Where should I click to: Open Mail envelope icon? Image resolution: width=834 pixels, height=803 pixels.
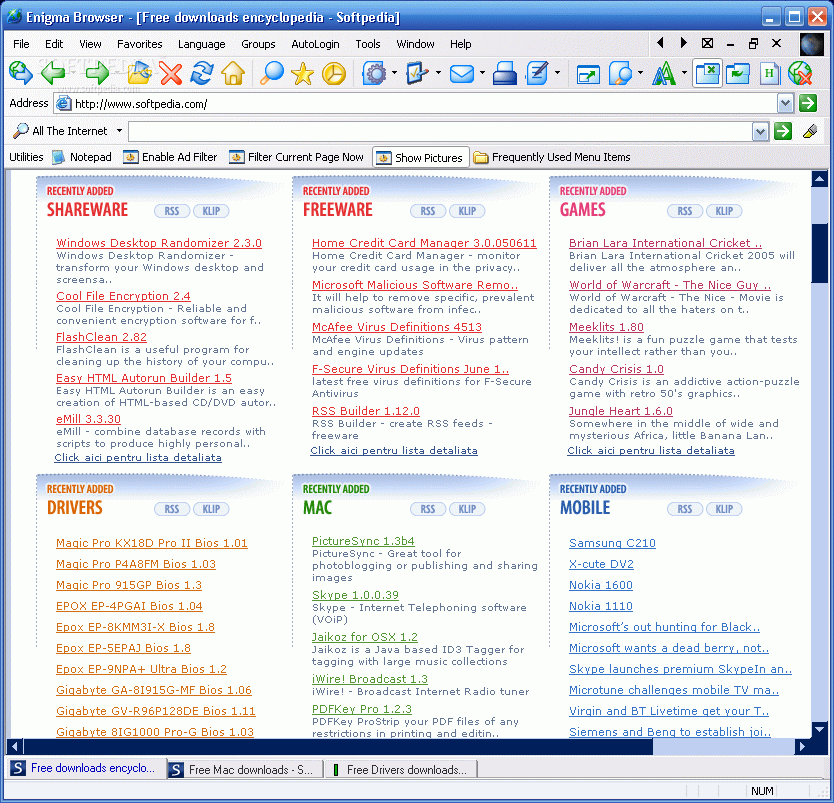462,73
